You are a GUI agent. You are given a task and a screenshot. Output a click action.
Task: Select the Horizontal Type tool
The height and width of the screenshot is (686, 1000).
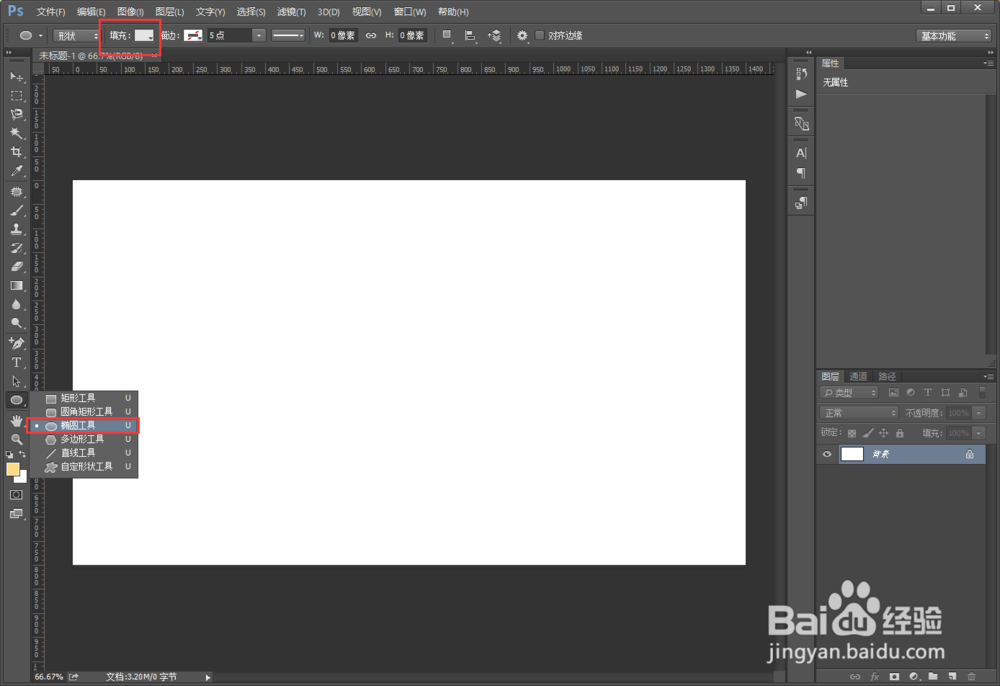[x=16, y=362]
